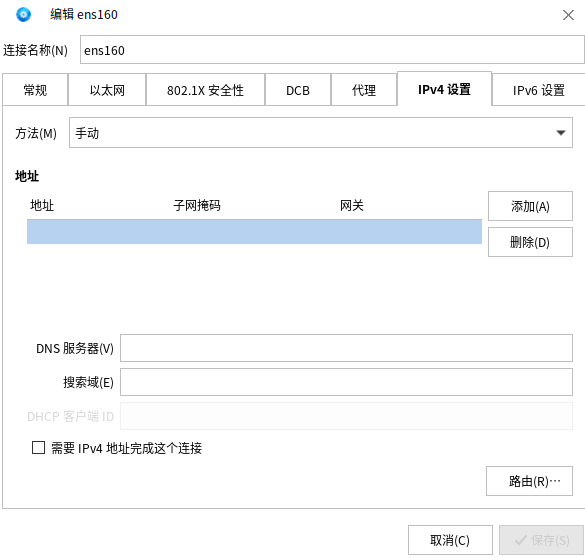The image size is (585, 558).
Task: Open the DCB tab
Action: coord(298,90)
